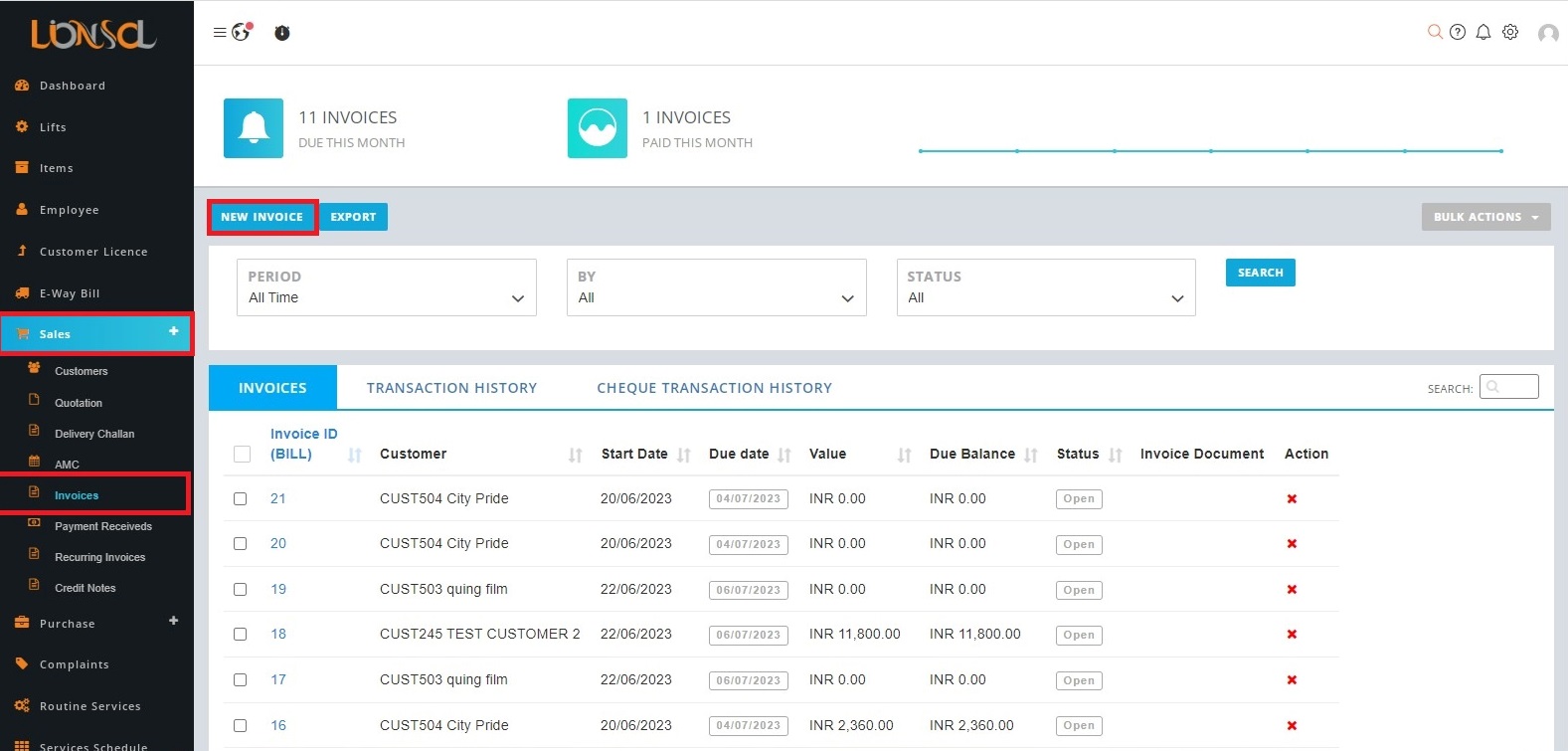
Task: Delete invoice 16 with red cross
Action: point(1292,725)
